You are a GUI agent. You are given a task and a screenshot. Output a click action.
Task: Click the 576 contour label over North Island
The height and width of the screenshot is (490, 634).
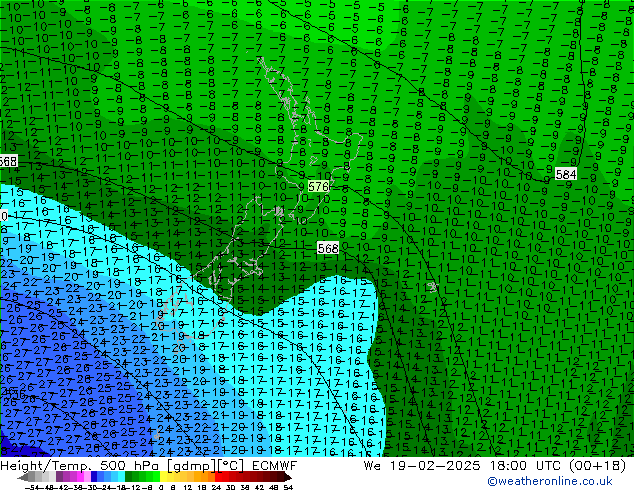click(319, 186)
